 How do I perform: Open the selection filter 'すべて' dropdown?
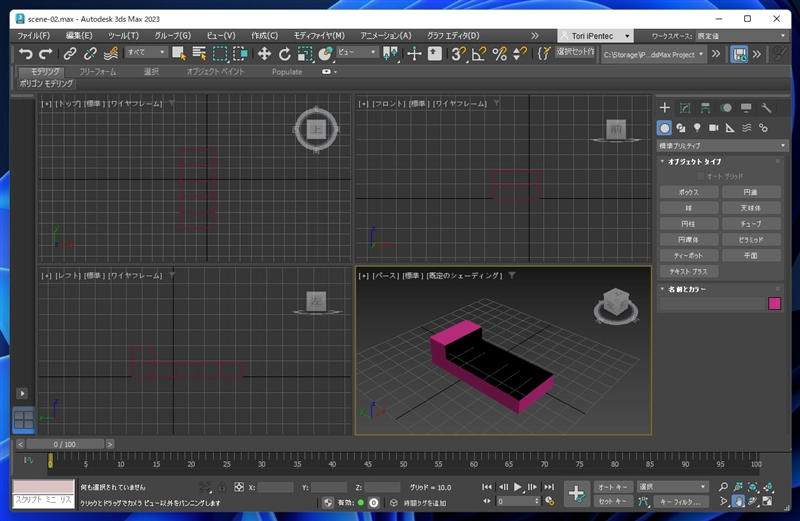146,52
